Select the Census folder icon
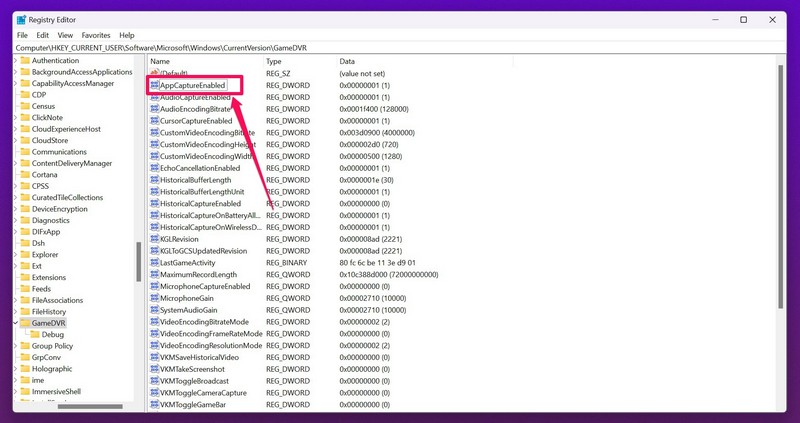The height and width of the screenshot is (423, 800). pos(25,106)
